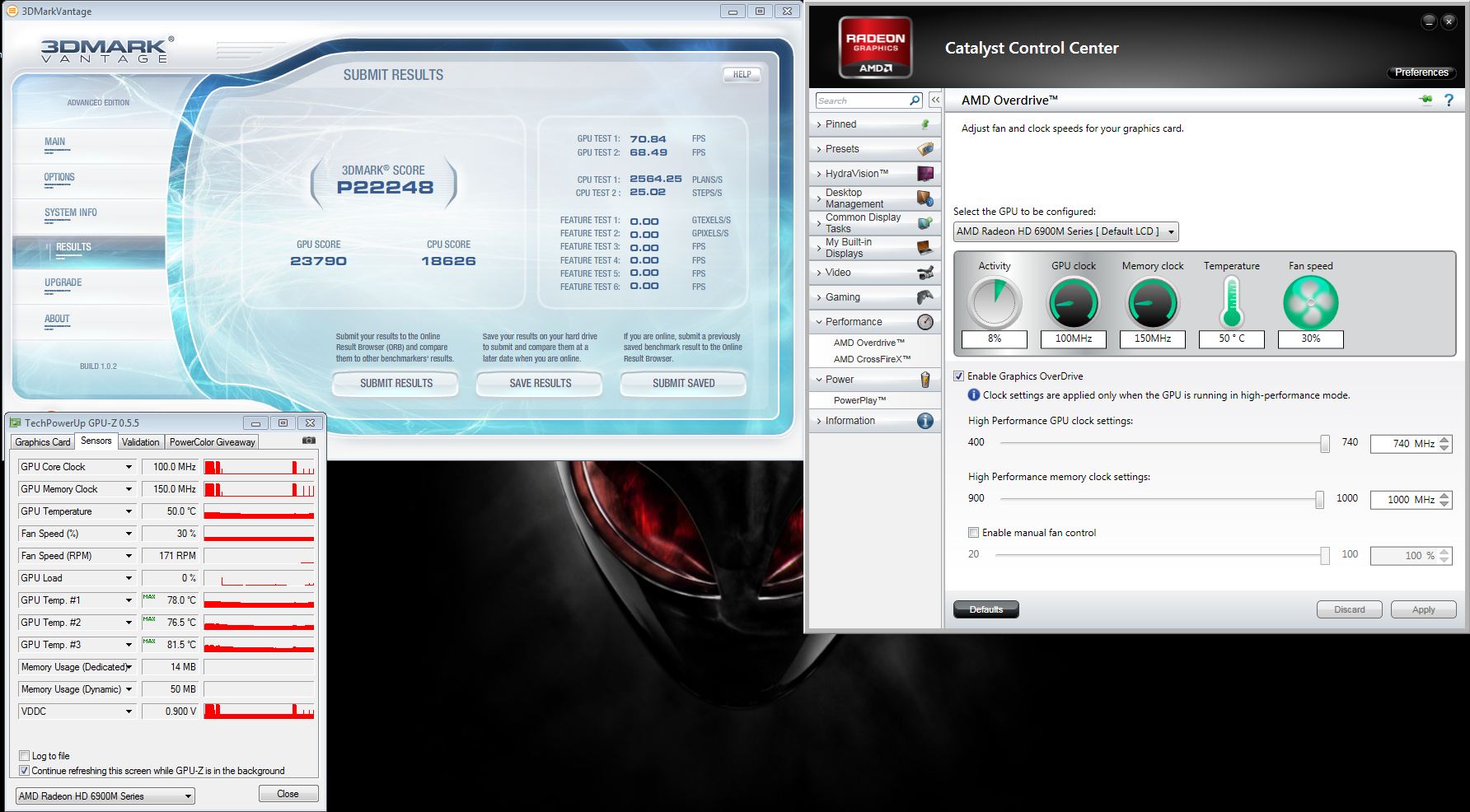Open OPTIONS section in 3DMark Vantage
This screenshot has height=812, width=1470.
tap(59, 177)
